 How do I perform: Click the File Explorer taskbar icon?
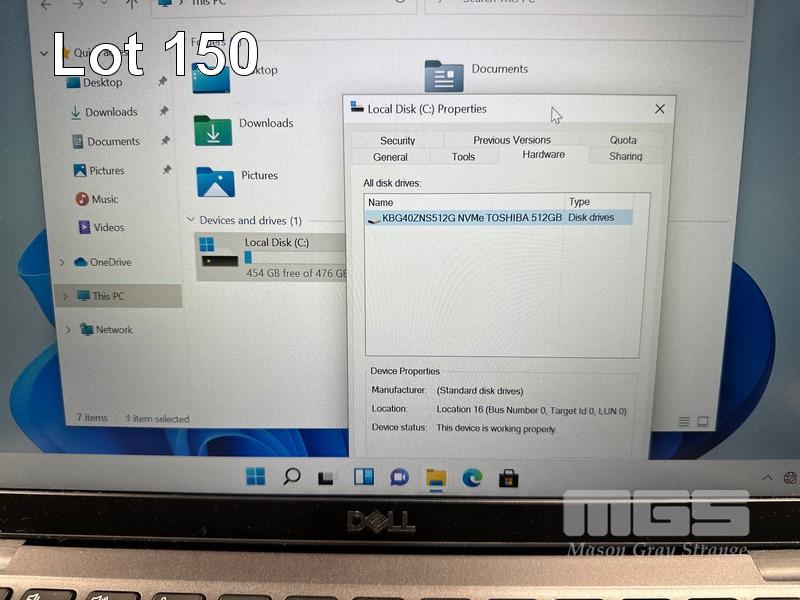point(435,478)
